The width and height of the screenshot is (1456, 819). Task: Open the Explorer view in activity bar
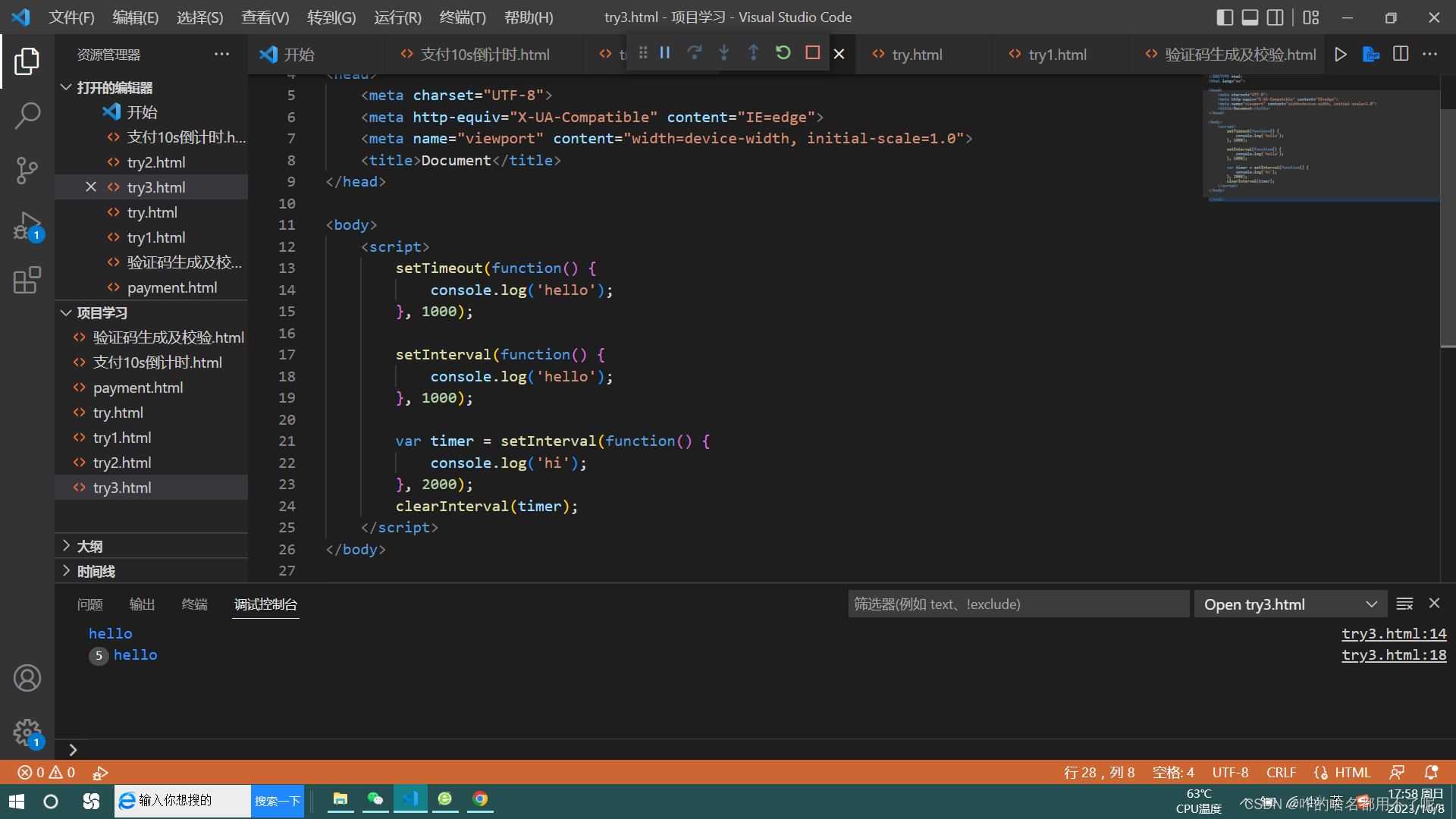[x=27, y=61]
